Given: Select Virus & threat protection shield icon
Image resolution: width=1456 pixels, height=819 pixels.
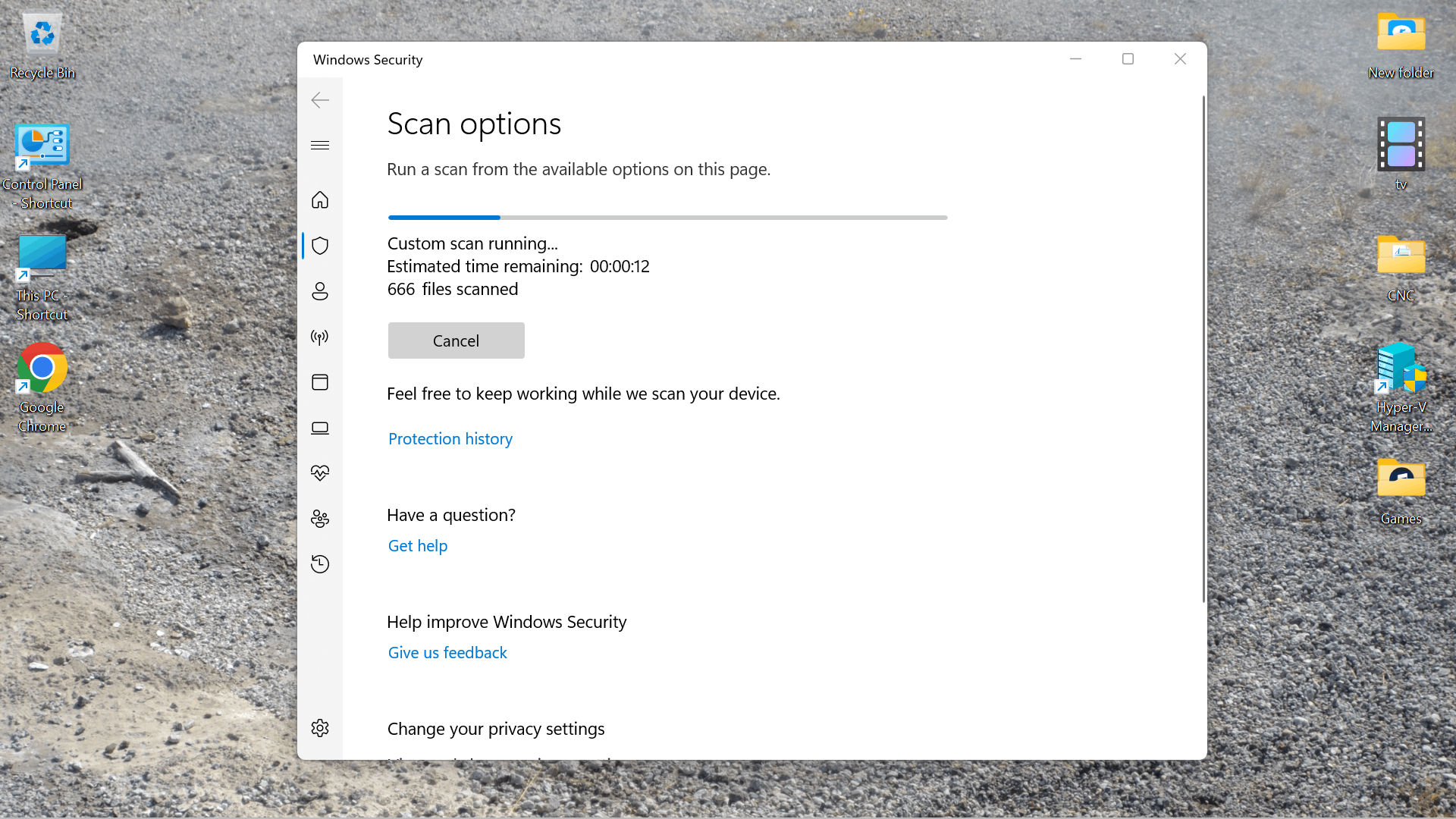Looking at the screenshot, I should point(320,246).
